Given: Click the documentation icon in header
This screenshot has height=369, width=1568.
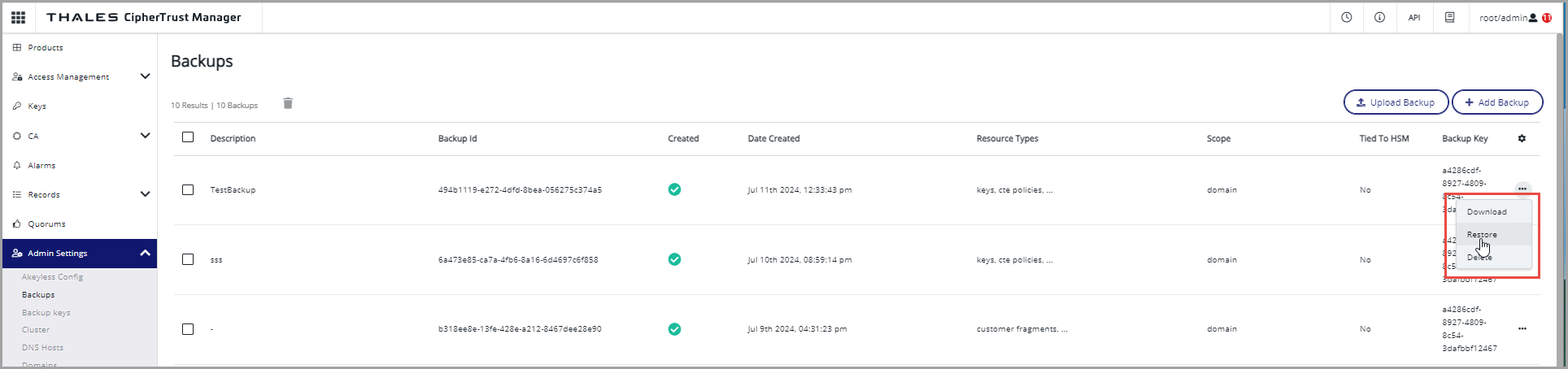Looking at the screenshot, I should (1449, 17).
